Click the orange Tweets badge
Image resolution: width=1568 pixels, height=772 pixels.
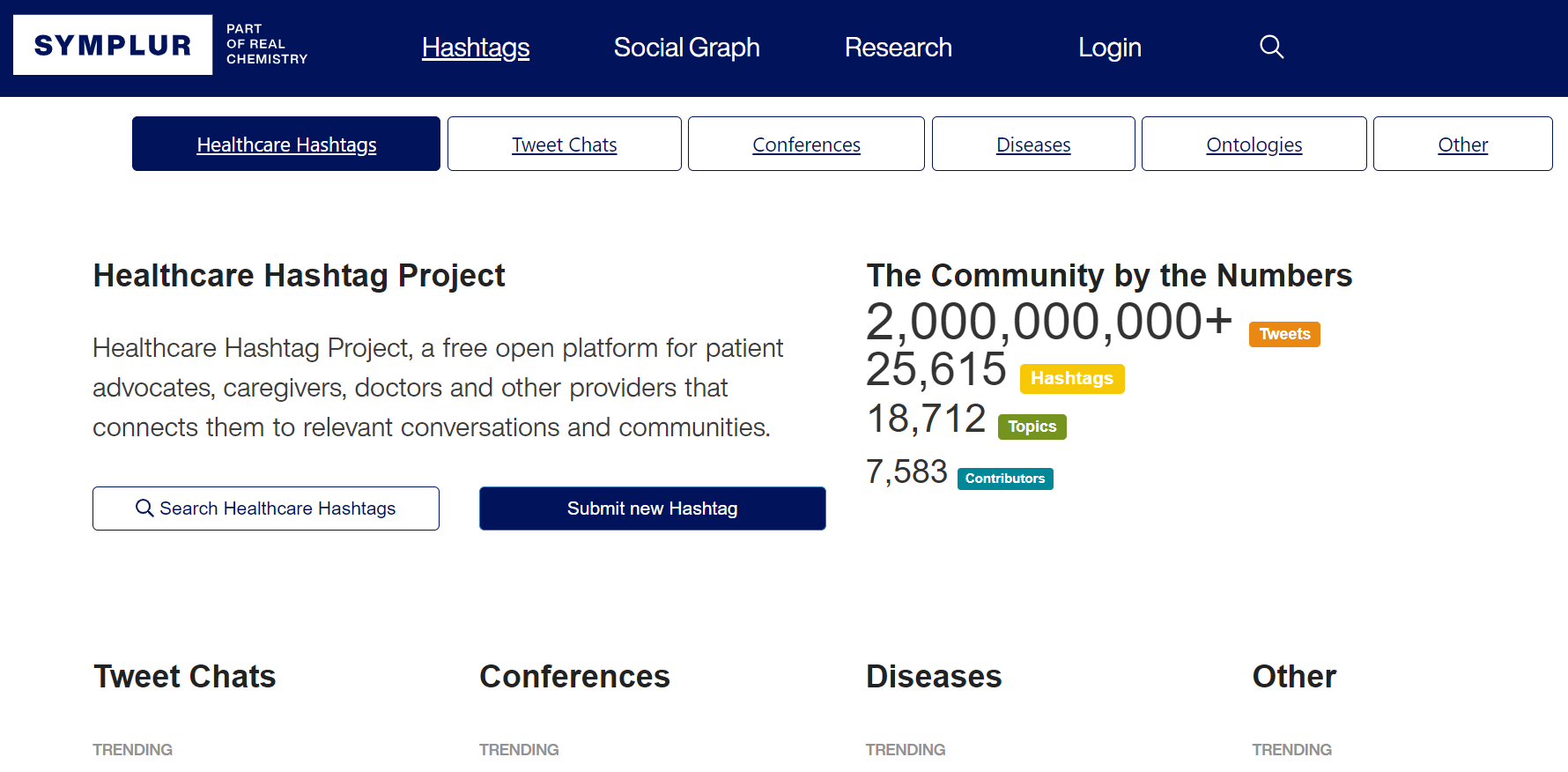1283,334
